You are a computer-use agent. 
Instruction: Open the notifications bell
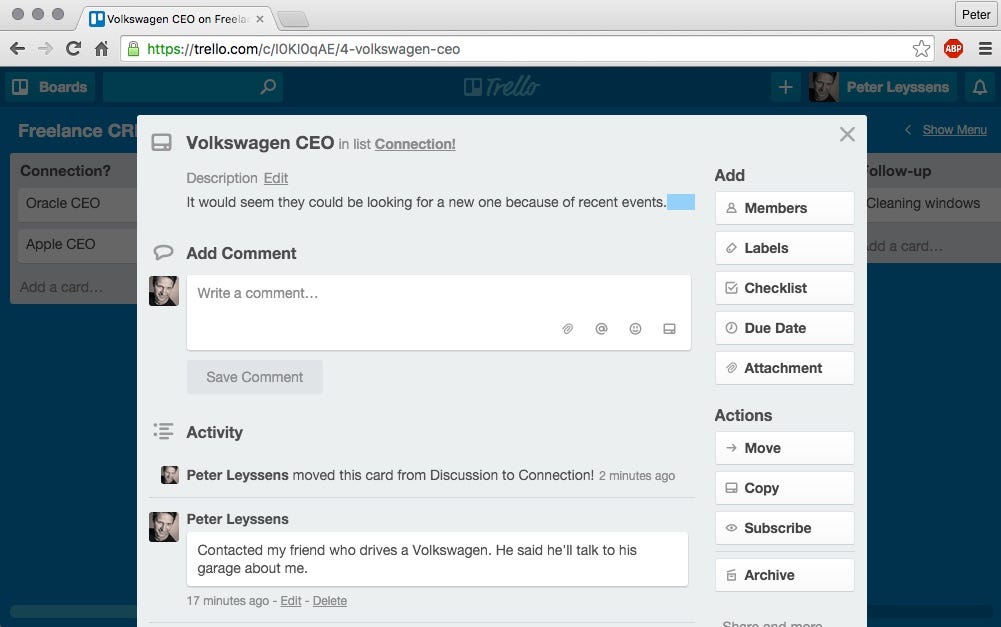[979, 87]
